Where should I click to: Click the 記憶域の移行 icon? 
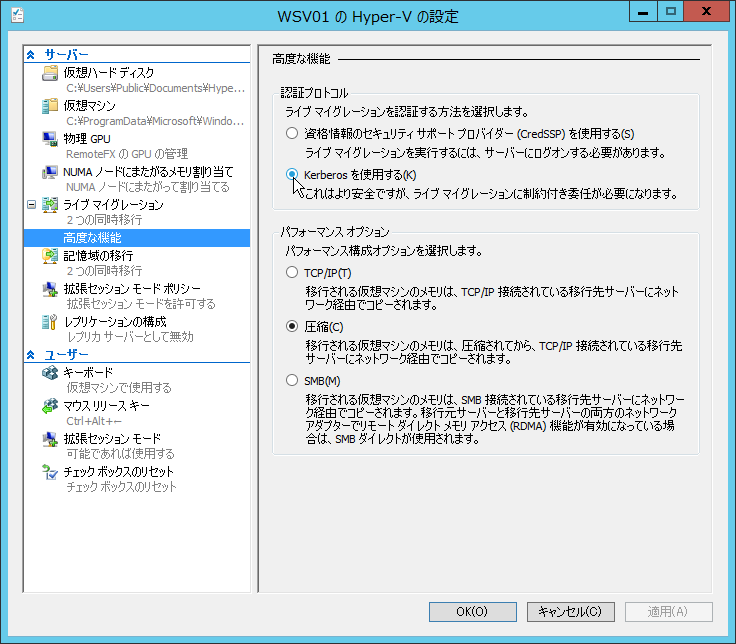[50, 256]
